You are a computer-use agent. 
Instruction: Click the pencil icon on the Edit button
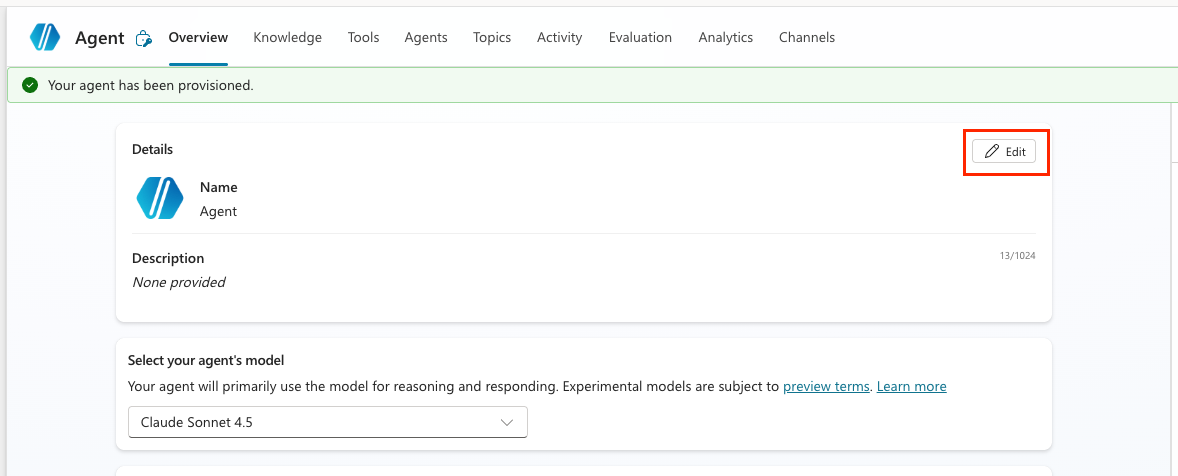pyautogui.click(x=992, y=151)
